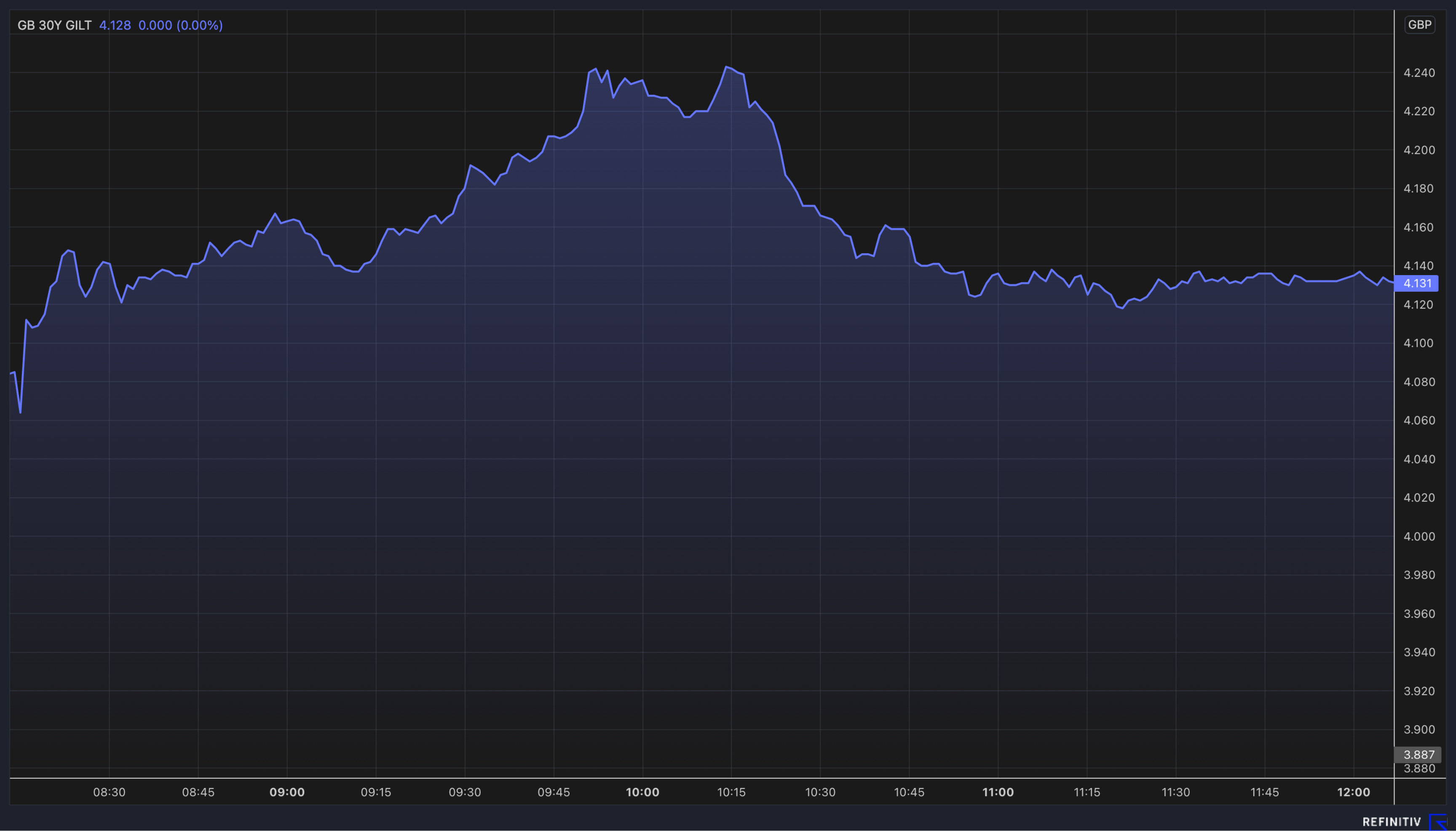Click the 08:30 time axis label
This screenshot has height=831, width=1456.
pyautogui.click(x=109, y=792)
